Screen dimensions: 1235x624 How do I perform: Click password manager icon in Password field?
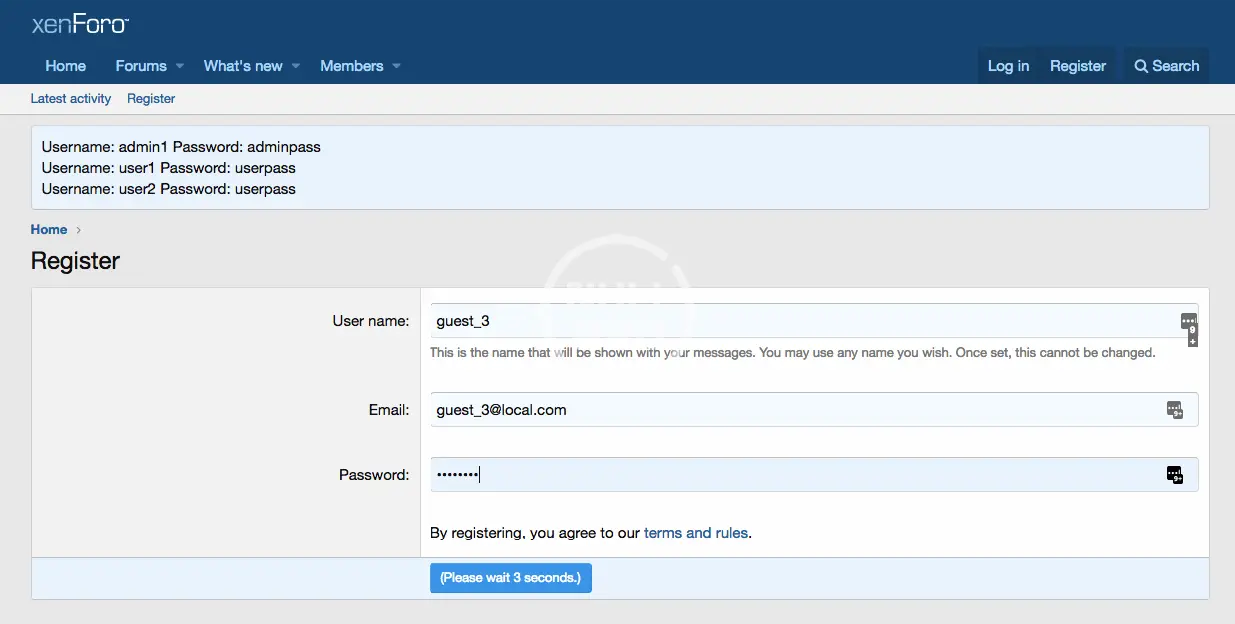(1175, 475)
